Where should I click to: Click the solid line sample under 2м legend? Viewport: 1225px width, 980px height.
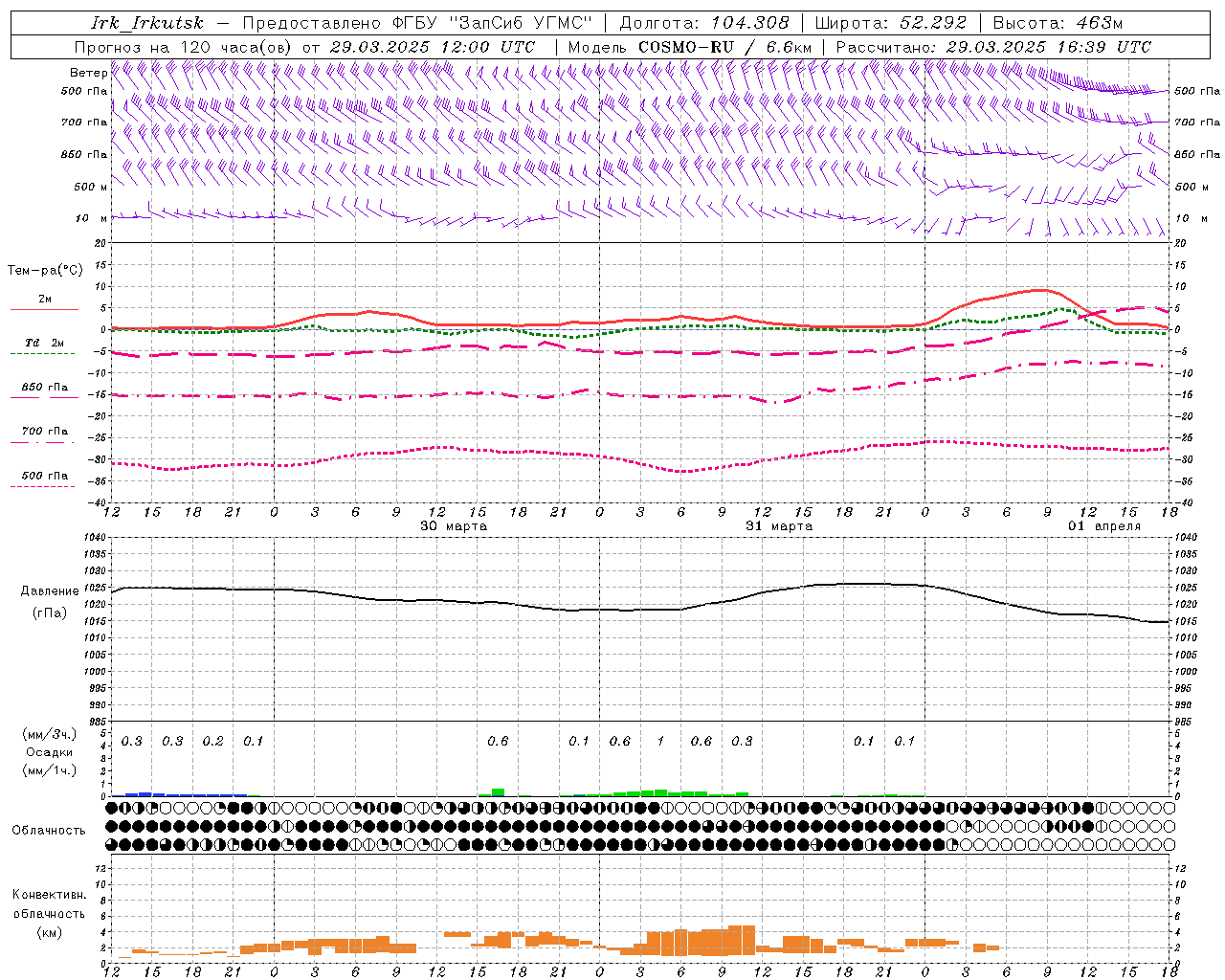tap(44, 310)
